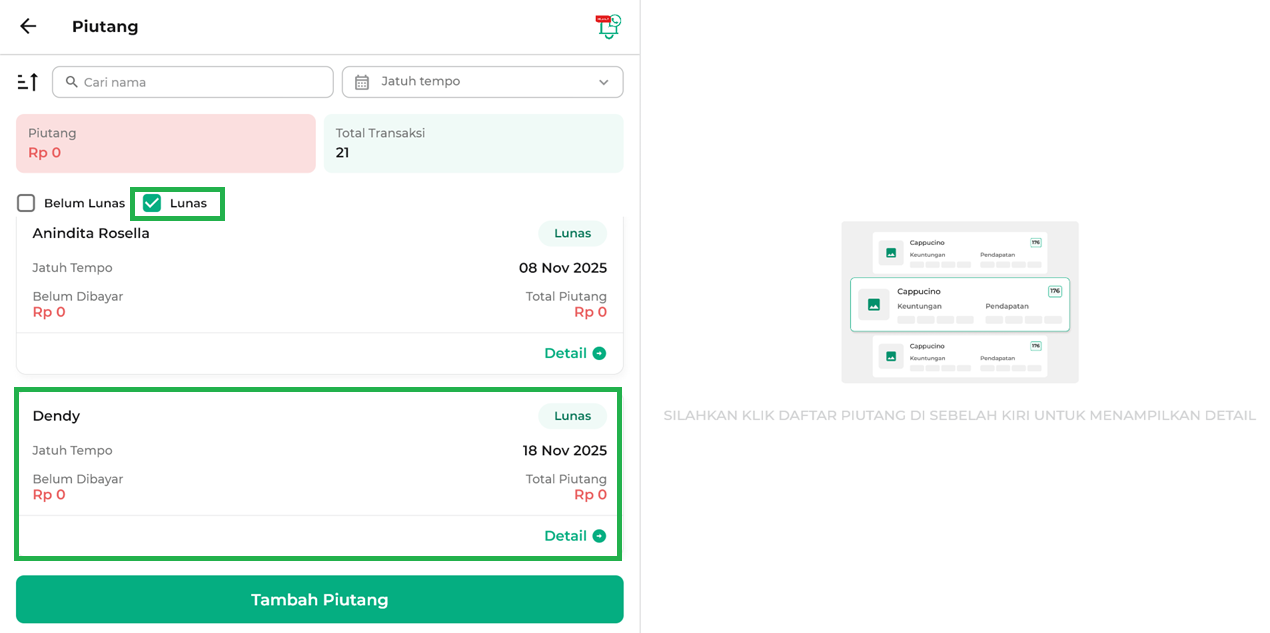This screenshot has width=1270, height=633.
Task: Open Detail link for Anindita Rosella
Action: (565, 353)
